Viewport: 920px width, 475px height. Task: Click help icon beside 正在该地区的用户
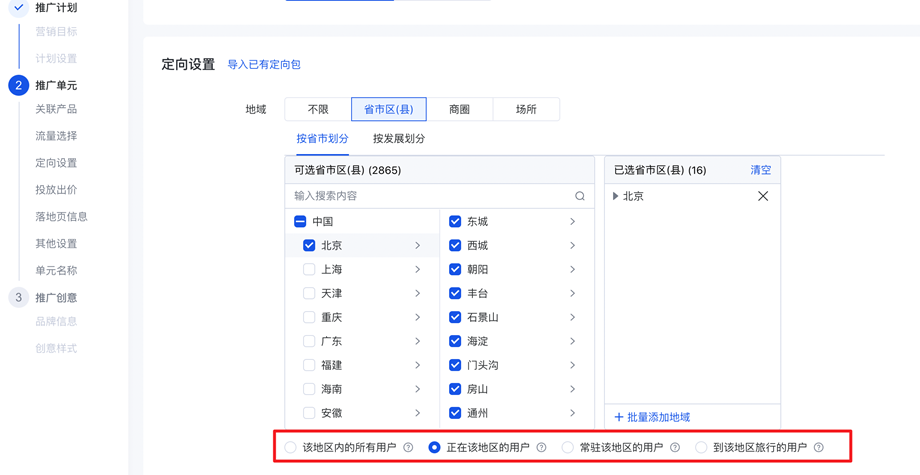point(542,448)
